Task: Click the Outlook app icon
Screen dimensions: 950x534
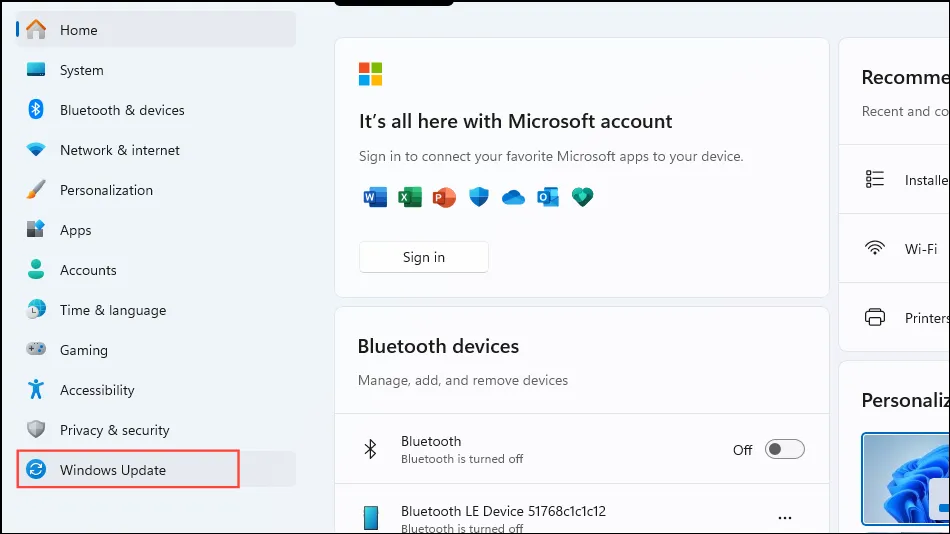Action: 548,197
